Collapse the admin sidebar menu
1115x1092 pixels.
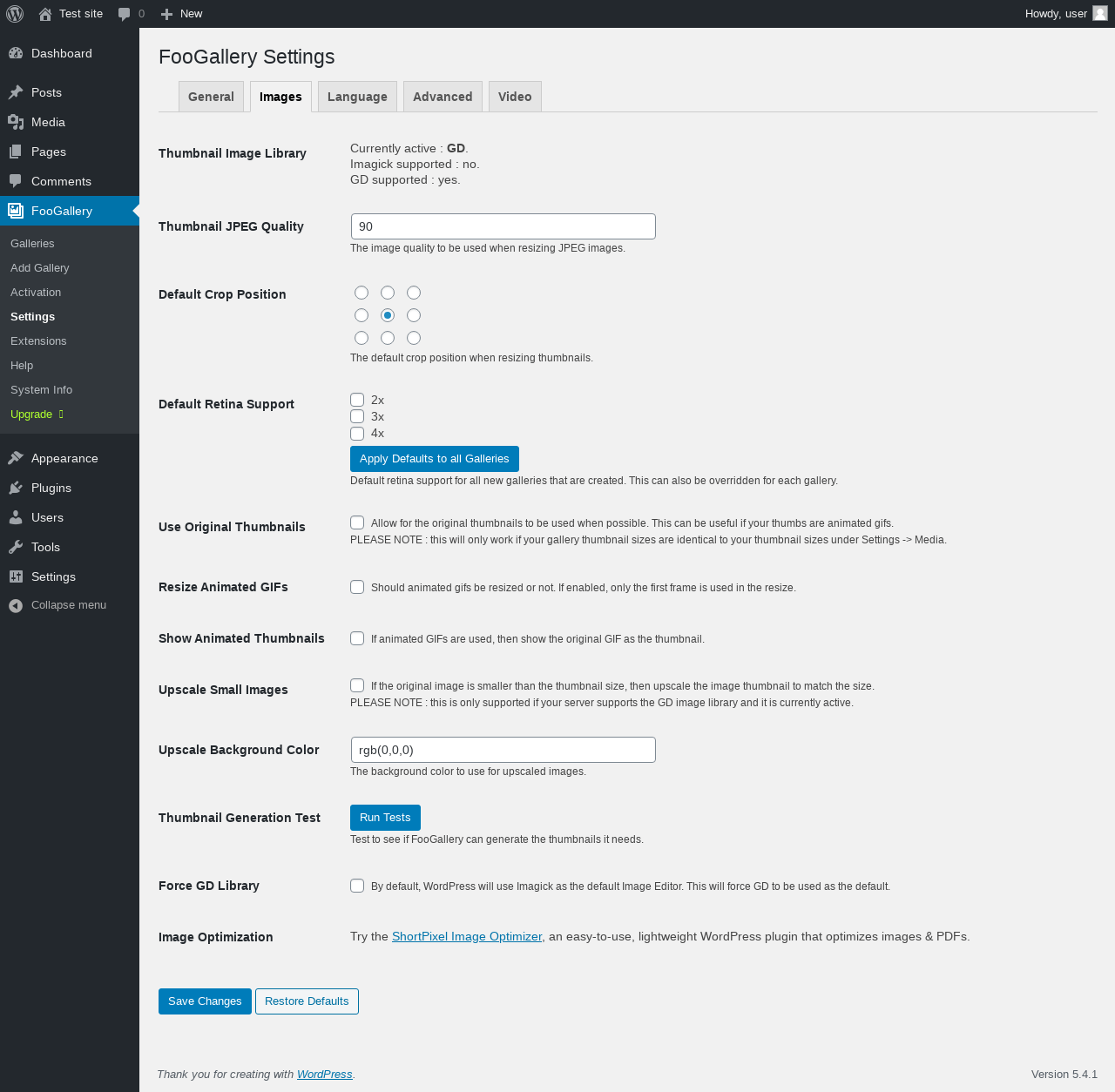pyautogui.click(x=57, y=605)
